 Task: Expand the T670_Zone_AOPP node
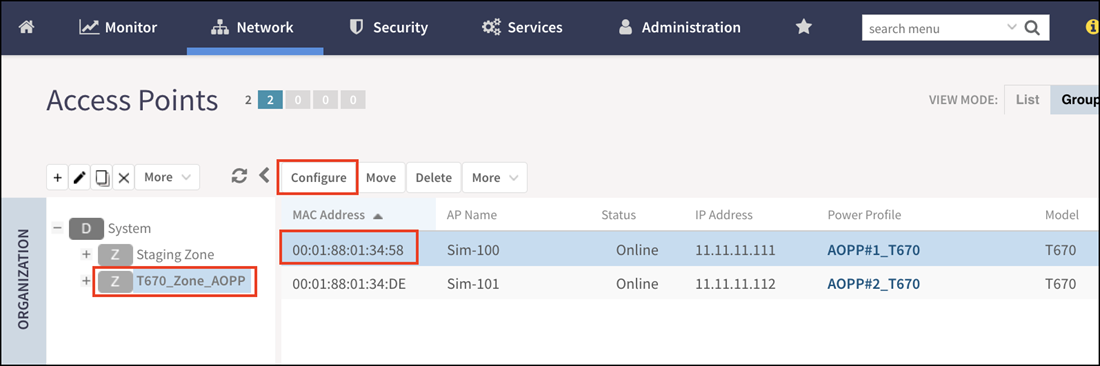coord(86,280)
